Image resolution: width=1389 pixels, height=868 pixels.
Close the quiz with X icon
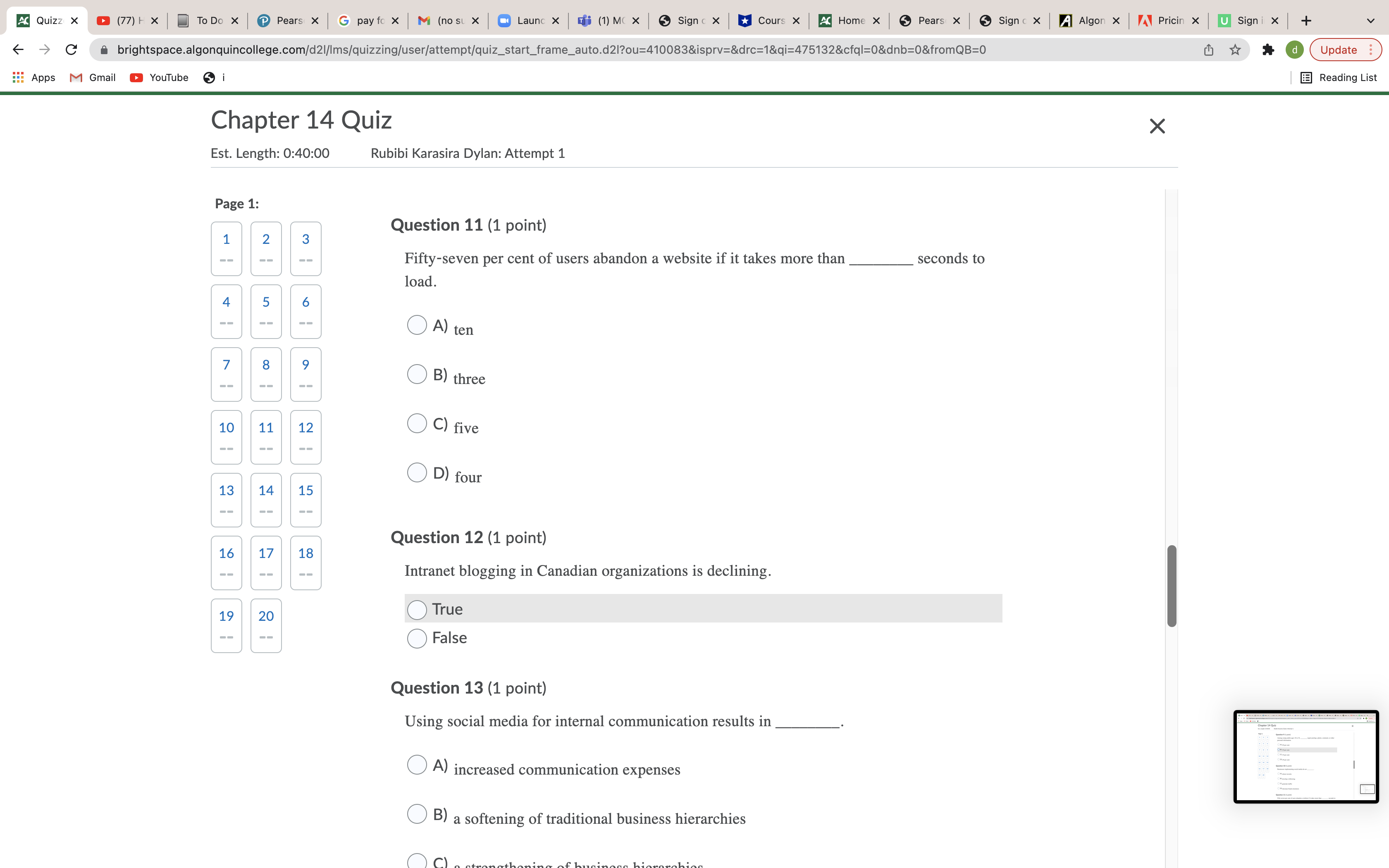click(x=1157, y=126)
